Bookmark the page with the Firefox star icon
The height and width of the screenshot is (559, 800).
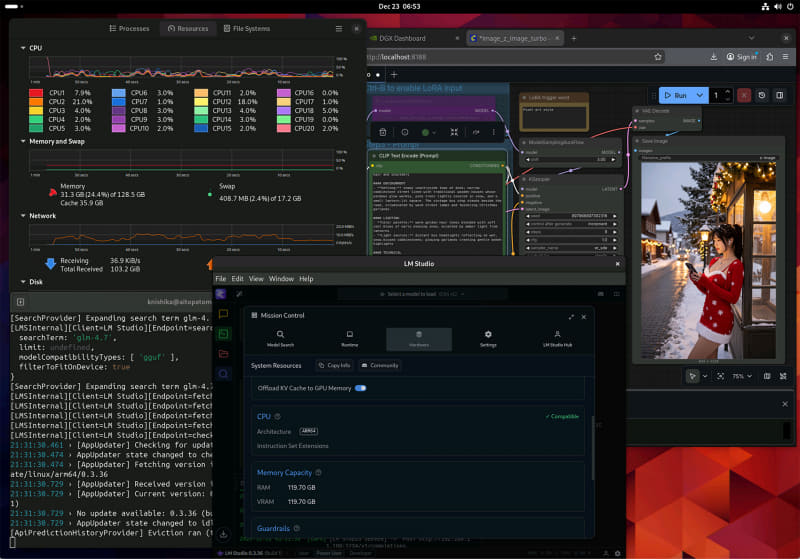tap(658, 57)
